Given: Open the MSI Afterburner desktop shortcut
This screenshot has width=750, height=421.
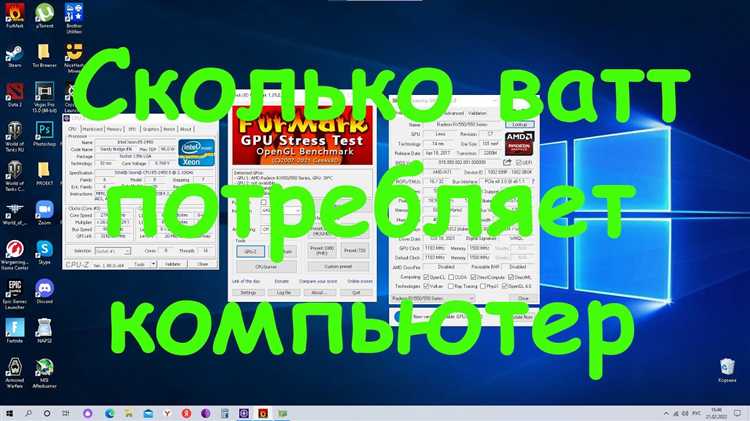Looking at the screenshot, I should [44, 373].
